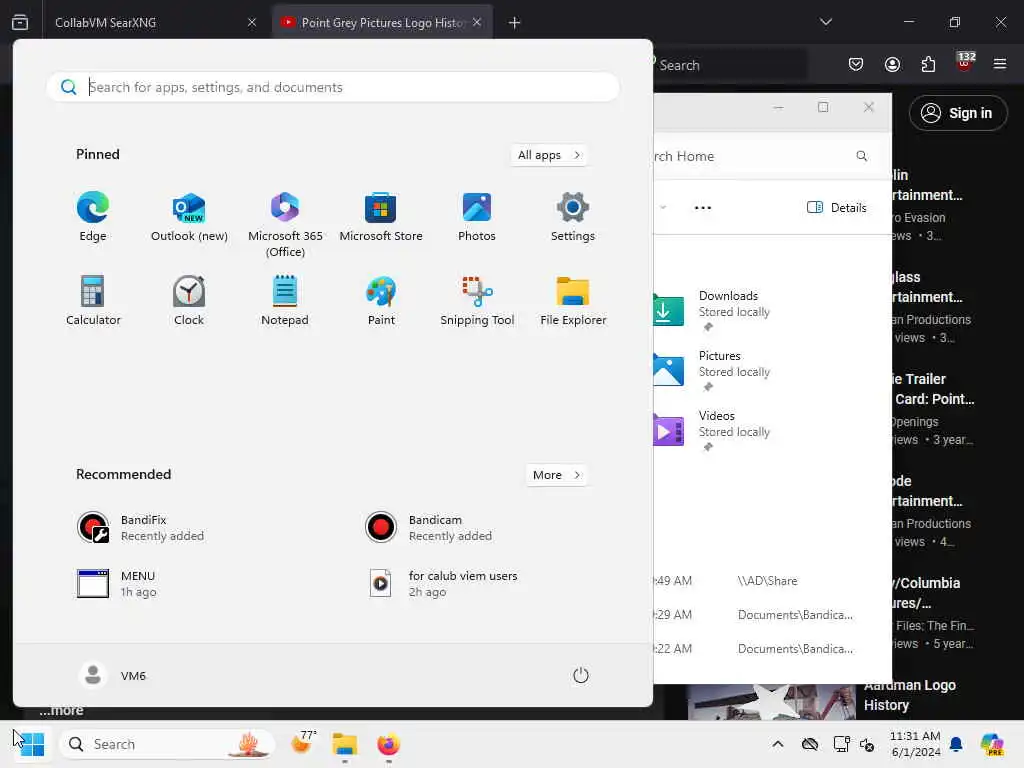
Task: Launch Outlook (new) pinned app
Action: click(189, 217)
